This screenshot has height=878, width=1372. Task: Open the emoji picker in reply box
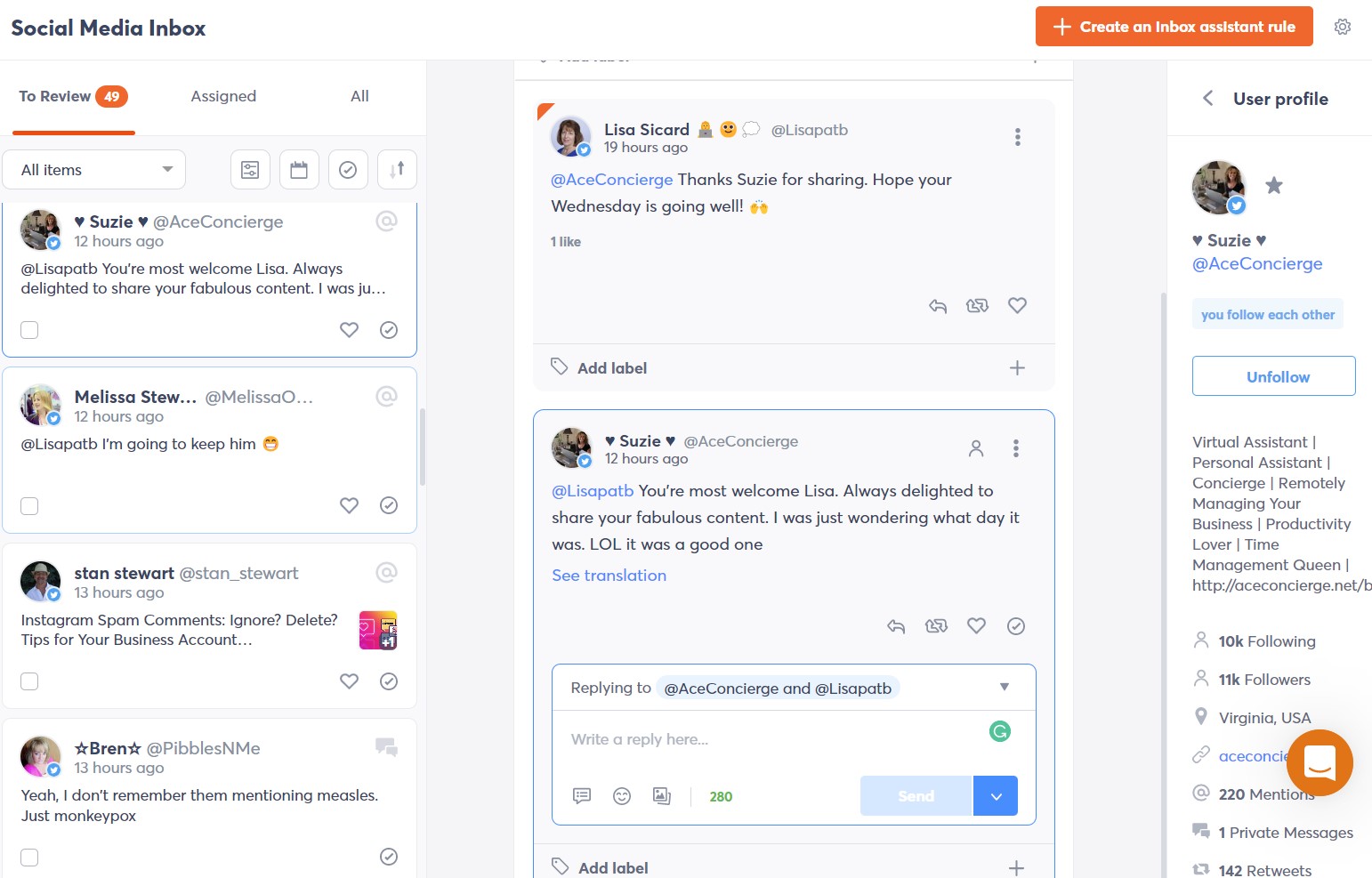point(622,796)
